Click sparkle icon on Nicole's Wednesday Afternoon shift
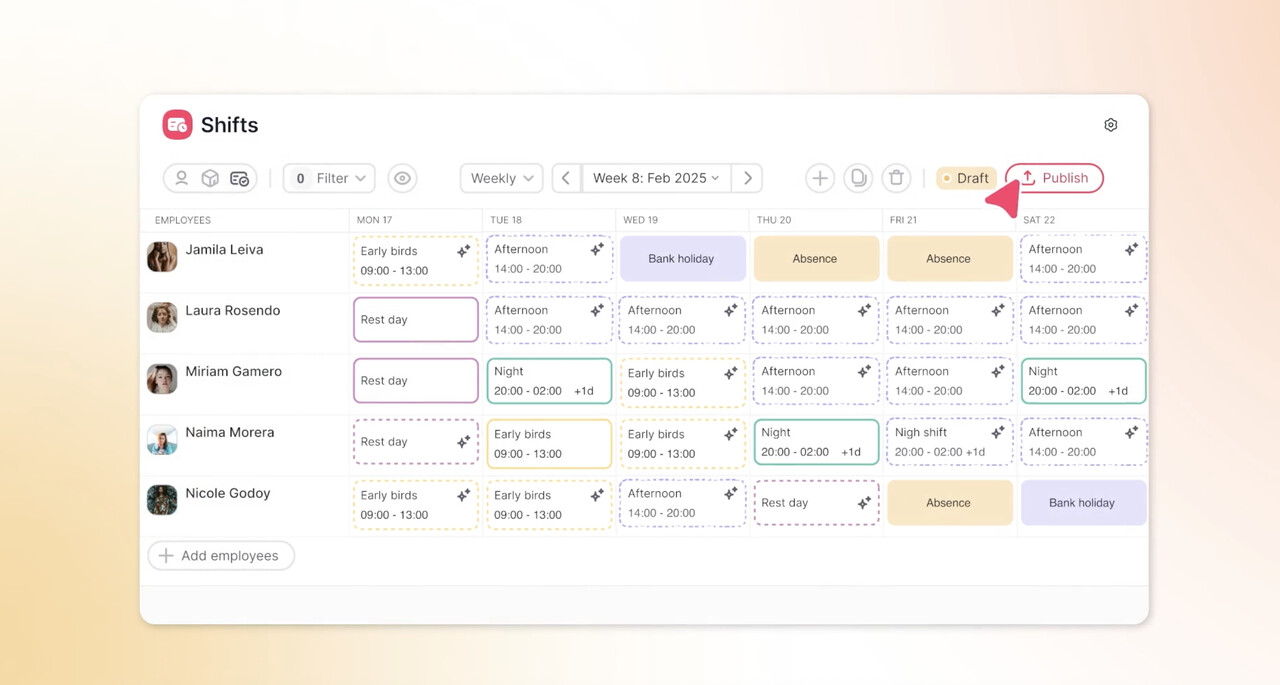 [731, 493]
